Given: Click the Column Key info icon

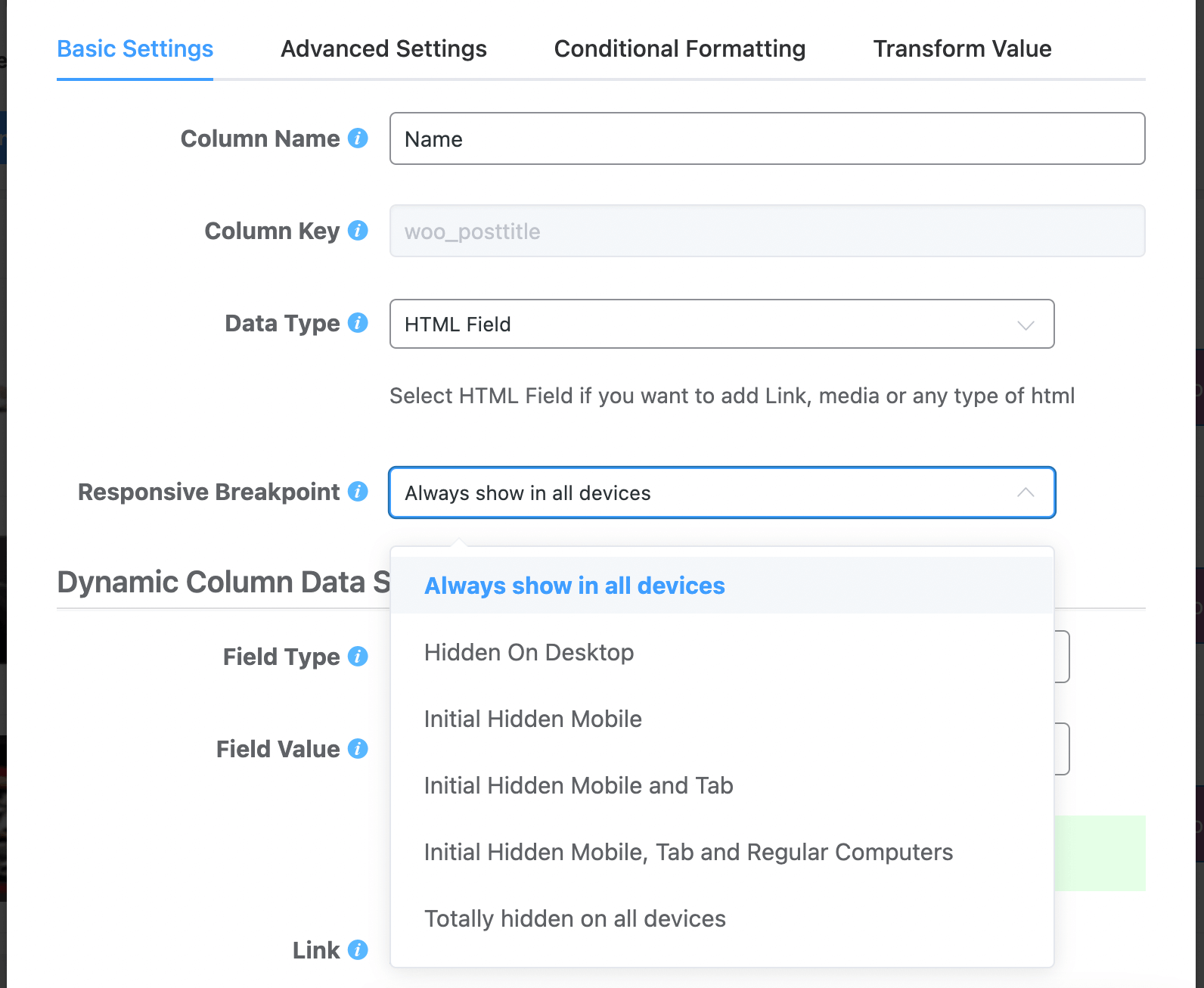Looking at the screenshot, I should (359, 231).
